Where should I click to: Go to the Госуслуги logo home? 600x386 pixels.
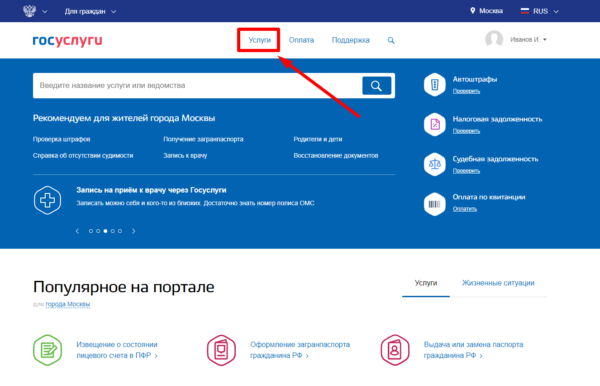pos(67,40)
